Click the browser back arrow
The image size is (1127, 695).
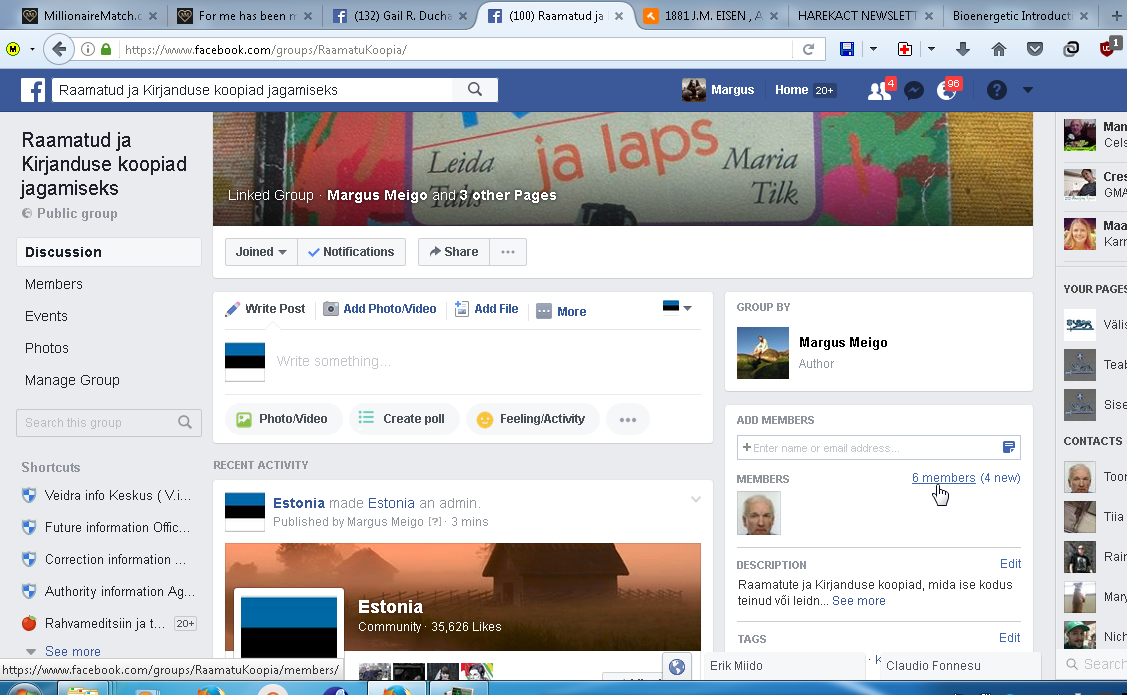(x=59, y=50)
